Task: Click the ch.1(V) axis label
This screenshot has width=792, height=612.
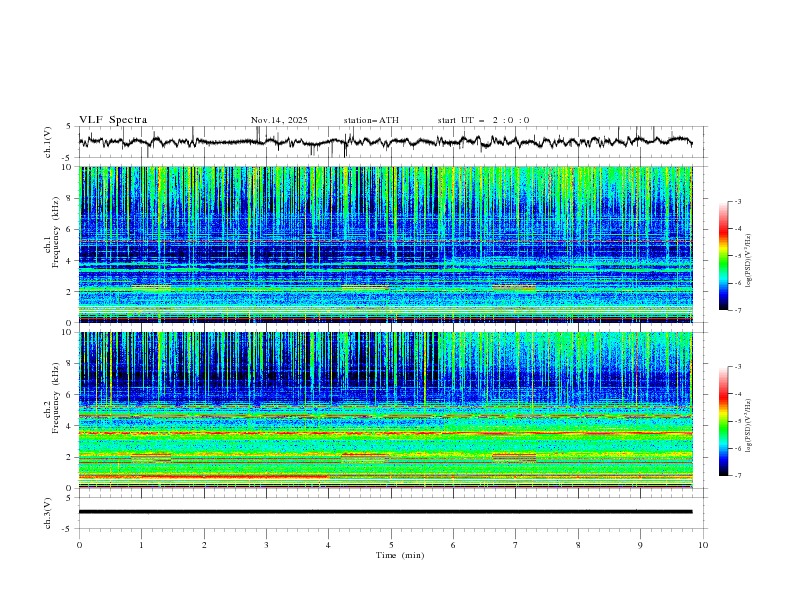Action: (x=48, y=142)
